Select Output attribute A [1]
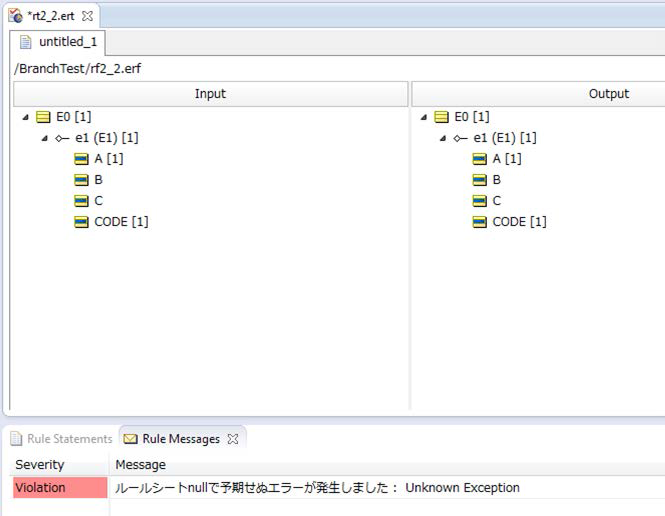The height and width of the screenshot is (516, 665). (507, 159)
